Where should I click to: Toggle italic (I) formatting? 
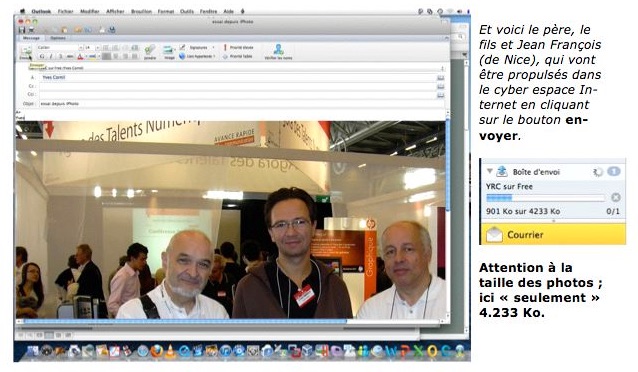click(x=51, y=57)
